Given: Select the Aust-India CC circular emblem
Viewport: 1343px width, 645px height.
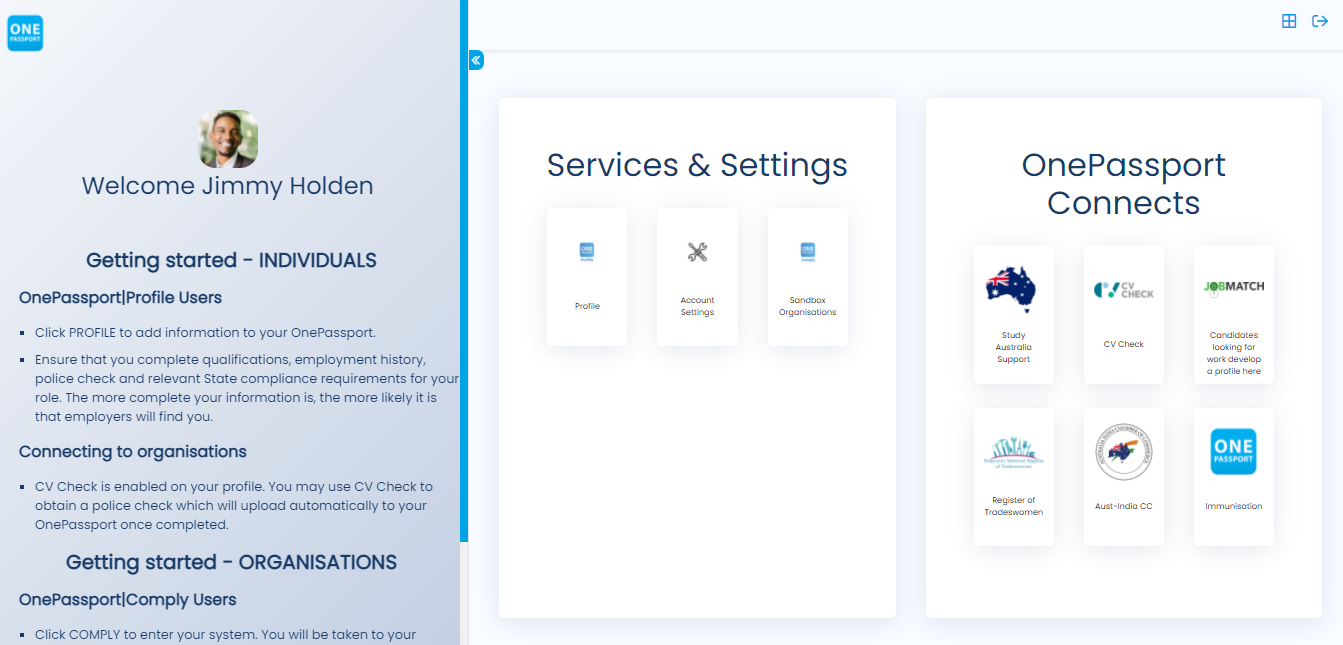Looking at the screenshot, I should click(x=1123, y=452).
